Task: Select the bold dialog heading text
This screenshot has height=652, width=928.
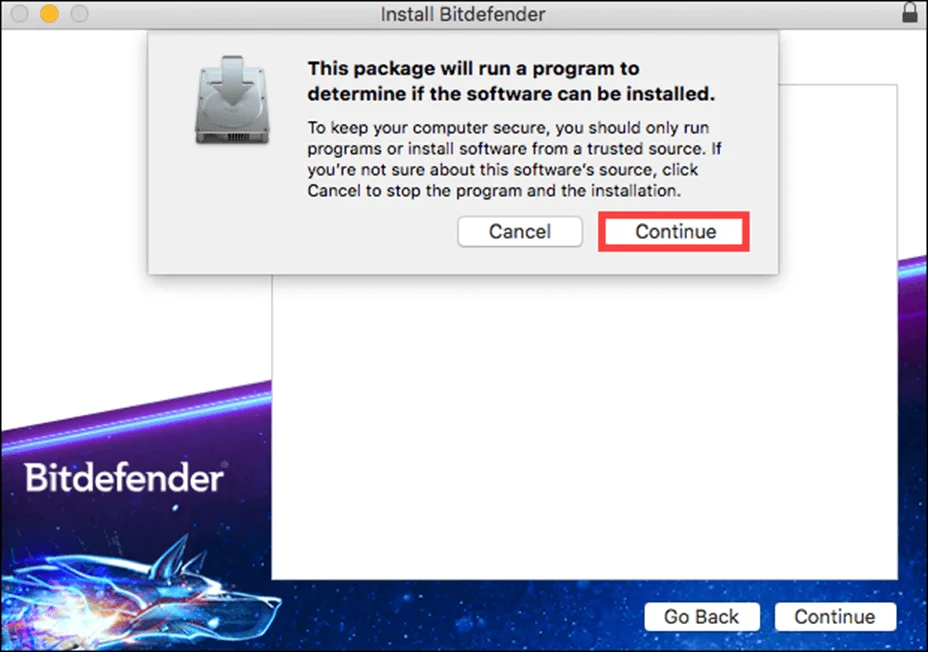Action: [511, 81]
